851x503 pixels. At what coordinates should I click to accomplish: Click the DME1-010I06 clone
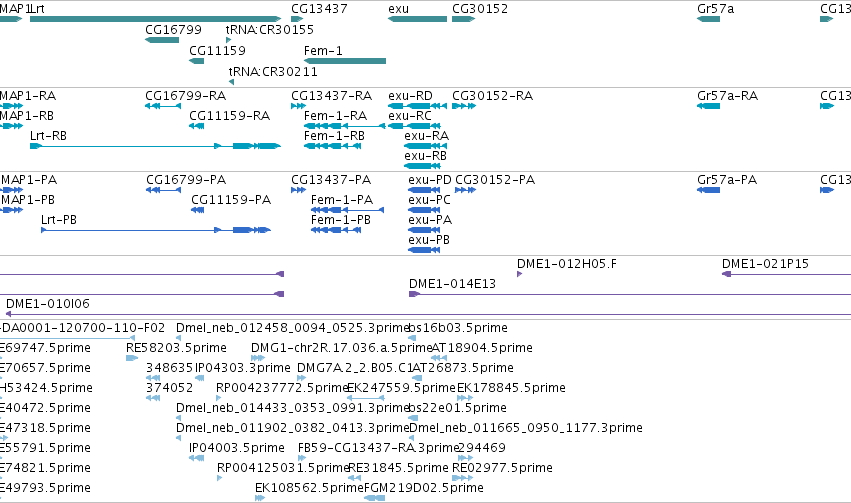pyautogui.click(x=428, y=314)
